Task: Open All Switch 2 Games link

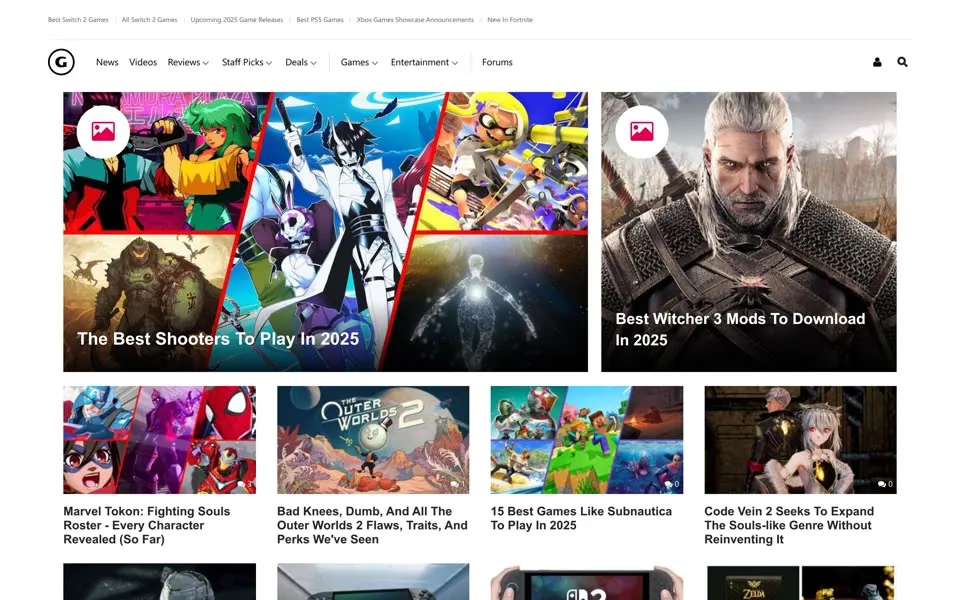Action: tap(149, 20)
